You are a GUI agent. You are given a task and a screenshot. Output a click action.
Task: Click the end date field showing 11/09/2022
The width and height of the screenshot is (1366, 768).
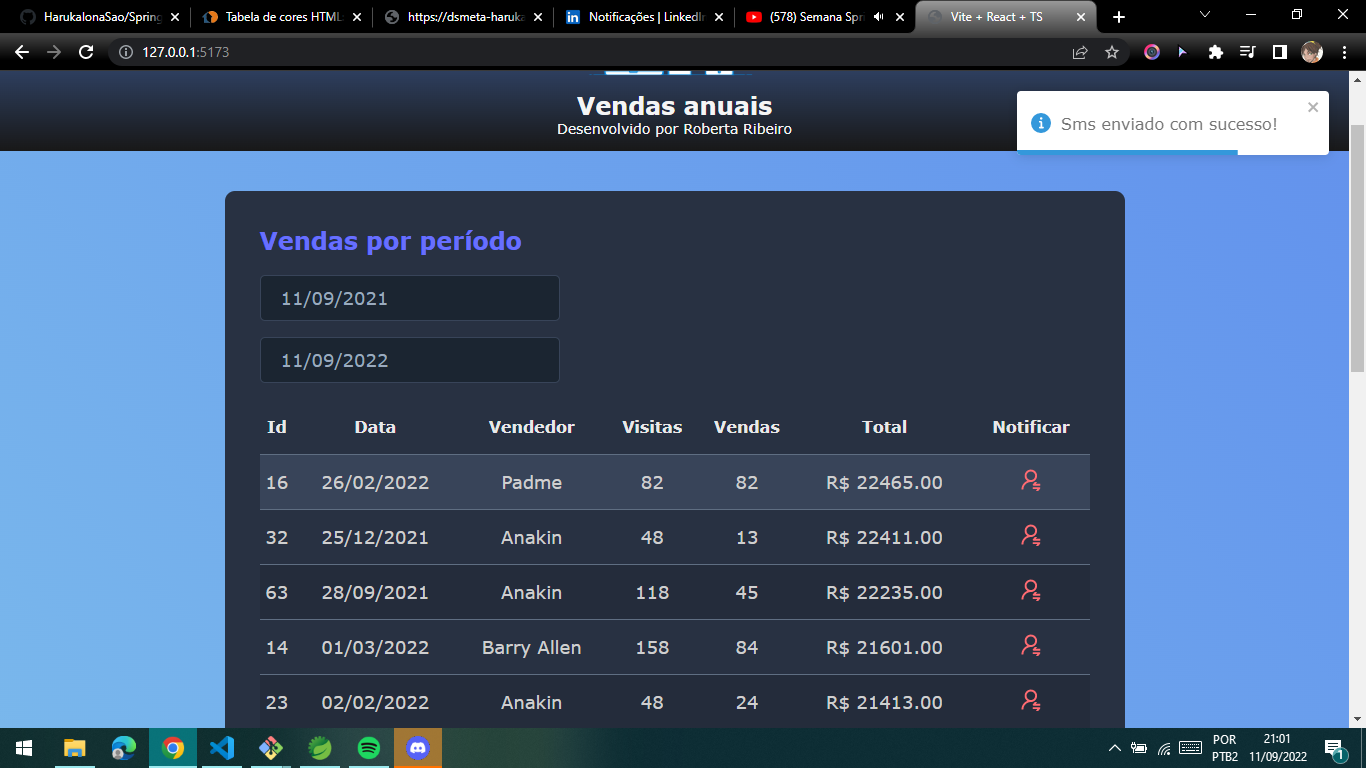(409, 359)
